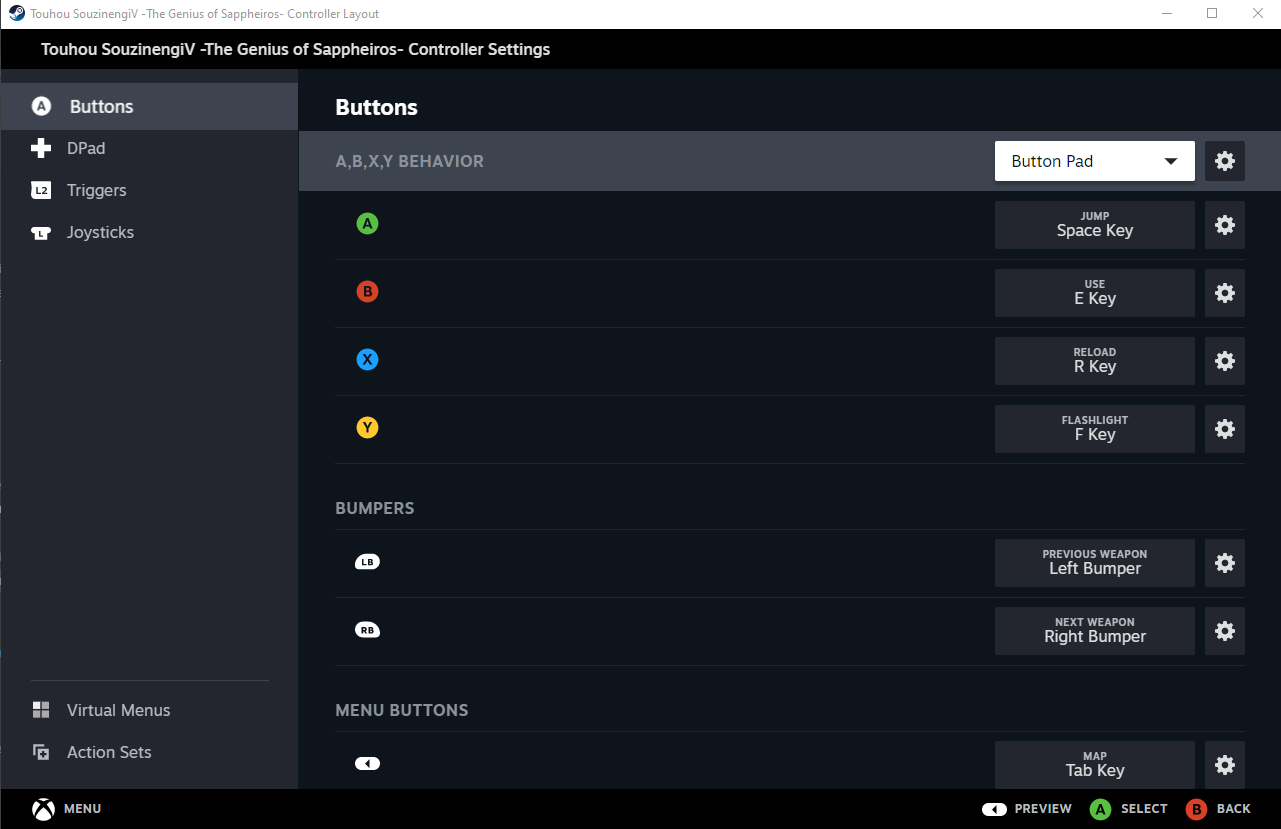Viewport: 1281px width, 829px height.
Task: Edit the Flashlight F Key binding
Action: point(1095,429)
